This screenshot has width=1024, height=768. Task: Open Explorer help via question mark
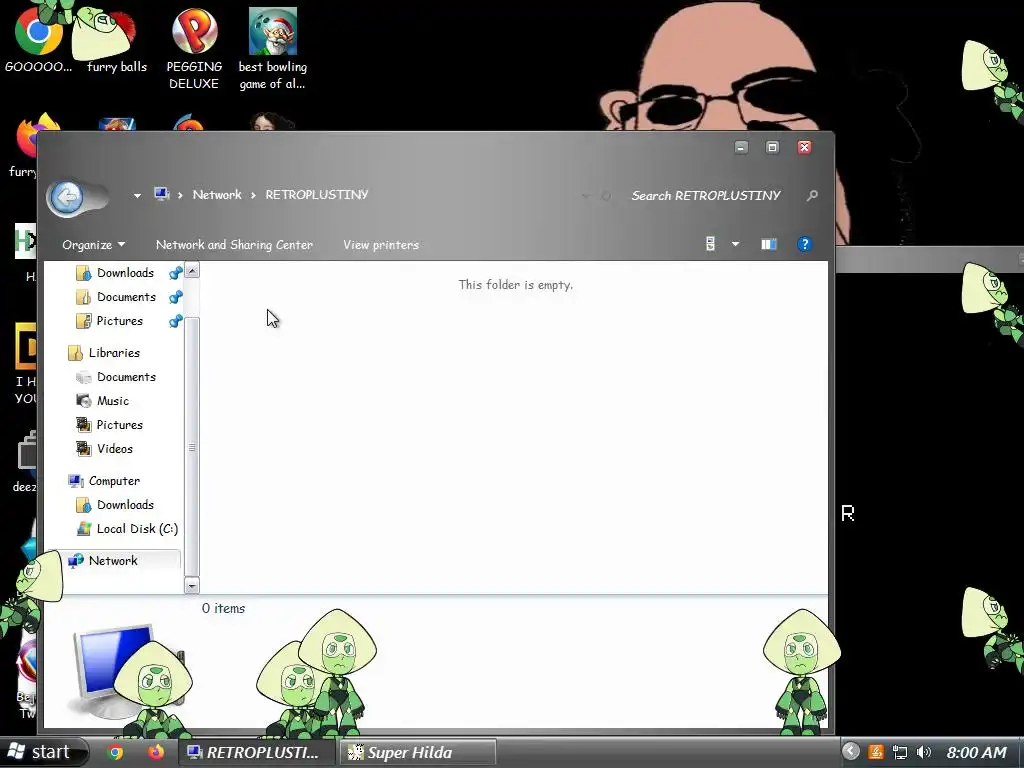coord(805,244)
